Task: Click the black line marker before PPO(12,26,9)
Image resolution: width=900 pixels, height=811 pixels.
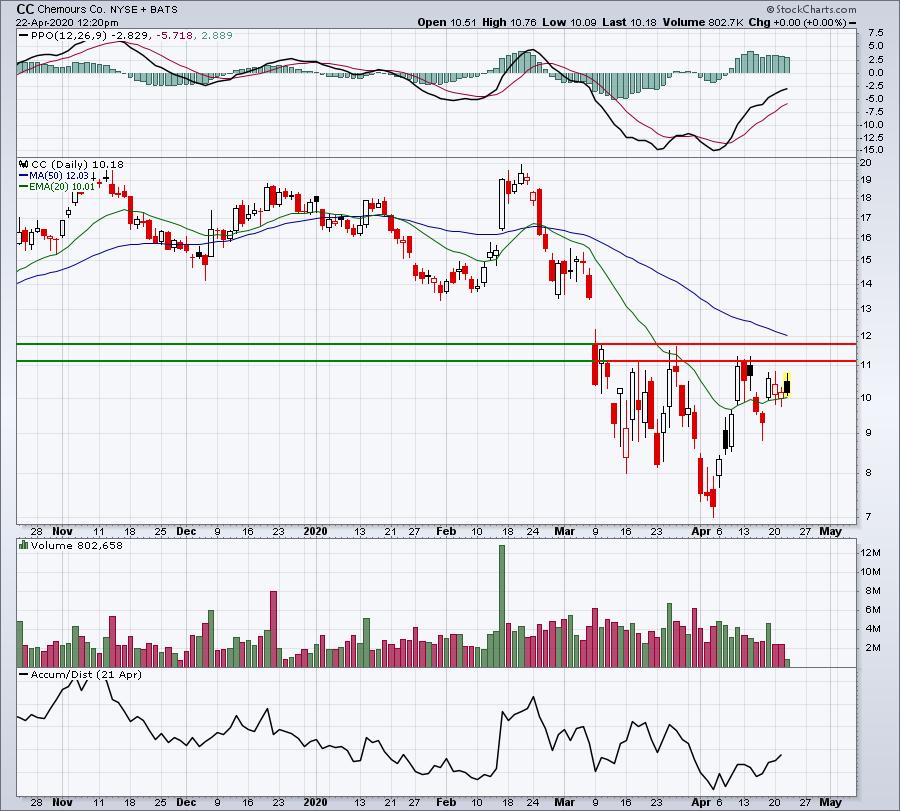Action: tap(23, 36)
